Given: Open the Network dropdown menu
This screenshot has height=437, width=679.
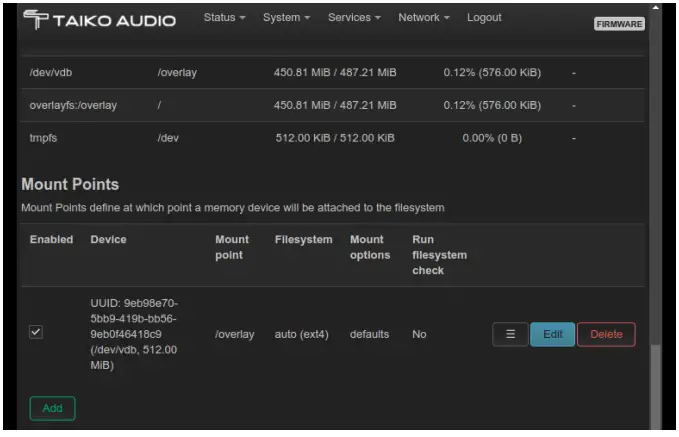Looking at the screenshot, I should tap(423, 18).
